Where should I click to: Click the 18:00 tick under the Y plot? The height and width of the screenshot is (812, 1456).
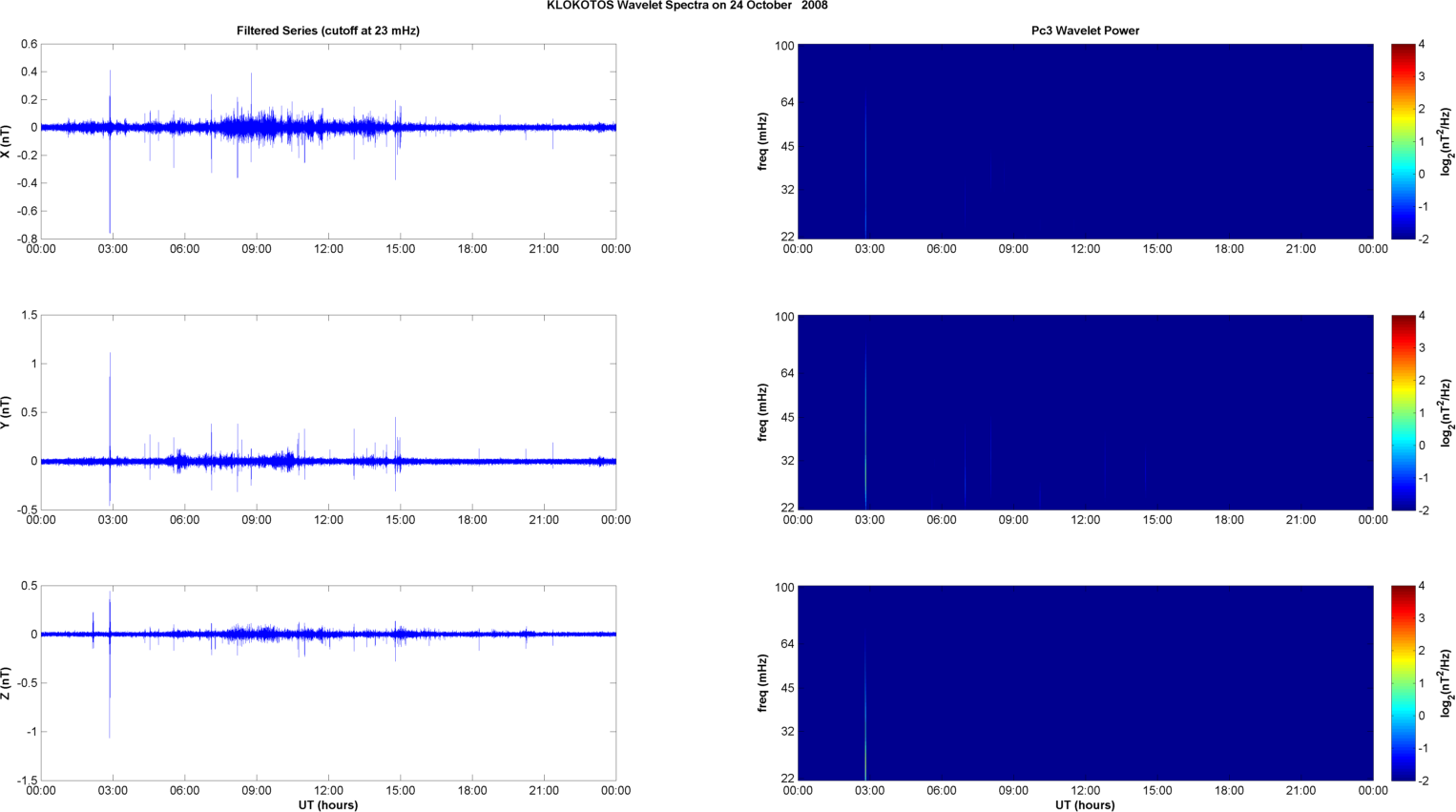click(x=472, y=520)
